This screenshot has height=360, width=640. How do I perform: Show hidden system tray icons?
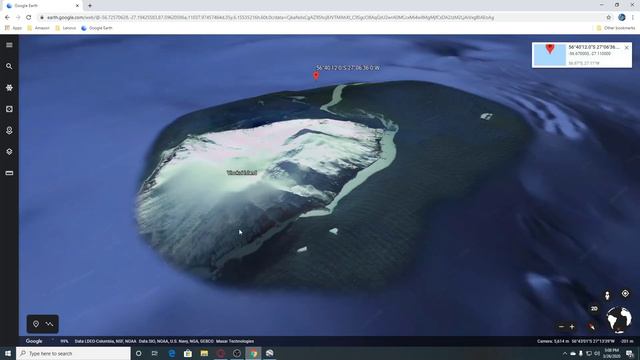pyautogui.click(x=565, y=353)
